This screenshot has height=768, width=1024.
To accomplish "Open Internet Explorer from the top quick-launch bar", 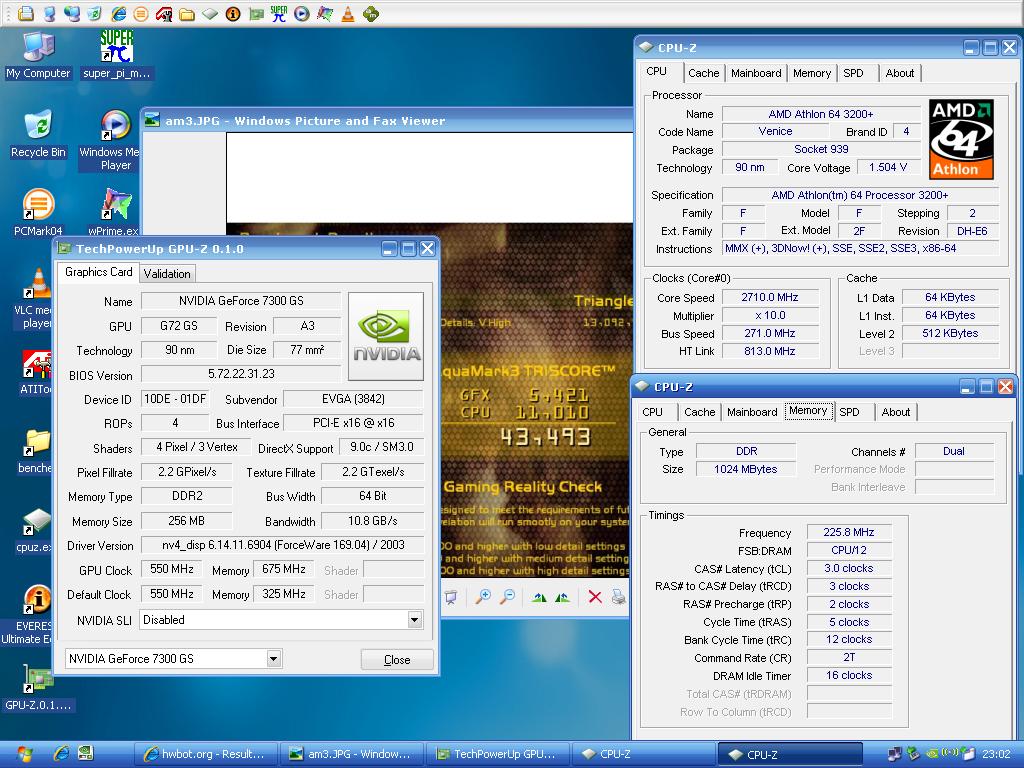I will [x=118, y=14].
